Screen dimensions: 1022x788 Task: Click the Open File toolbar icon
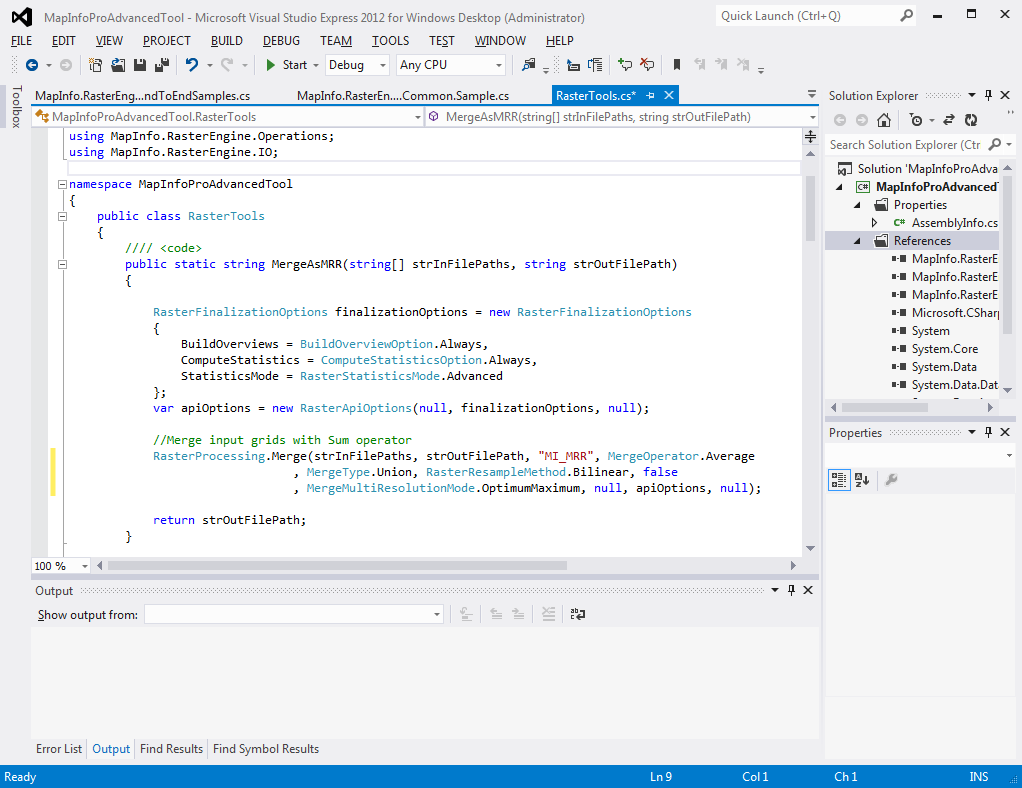tap(117, 65)
